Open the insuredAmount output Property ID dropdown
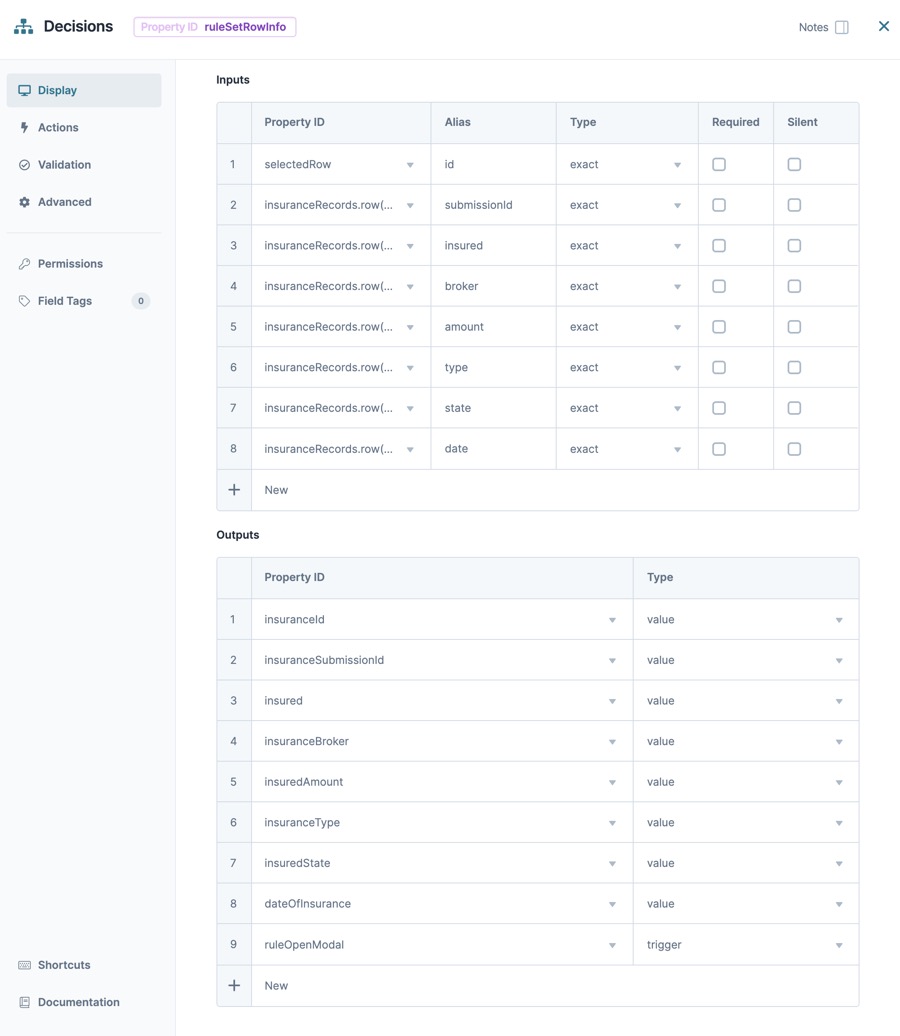 coord(442,782)
